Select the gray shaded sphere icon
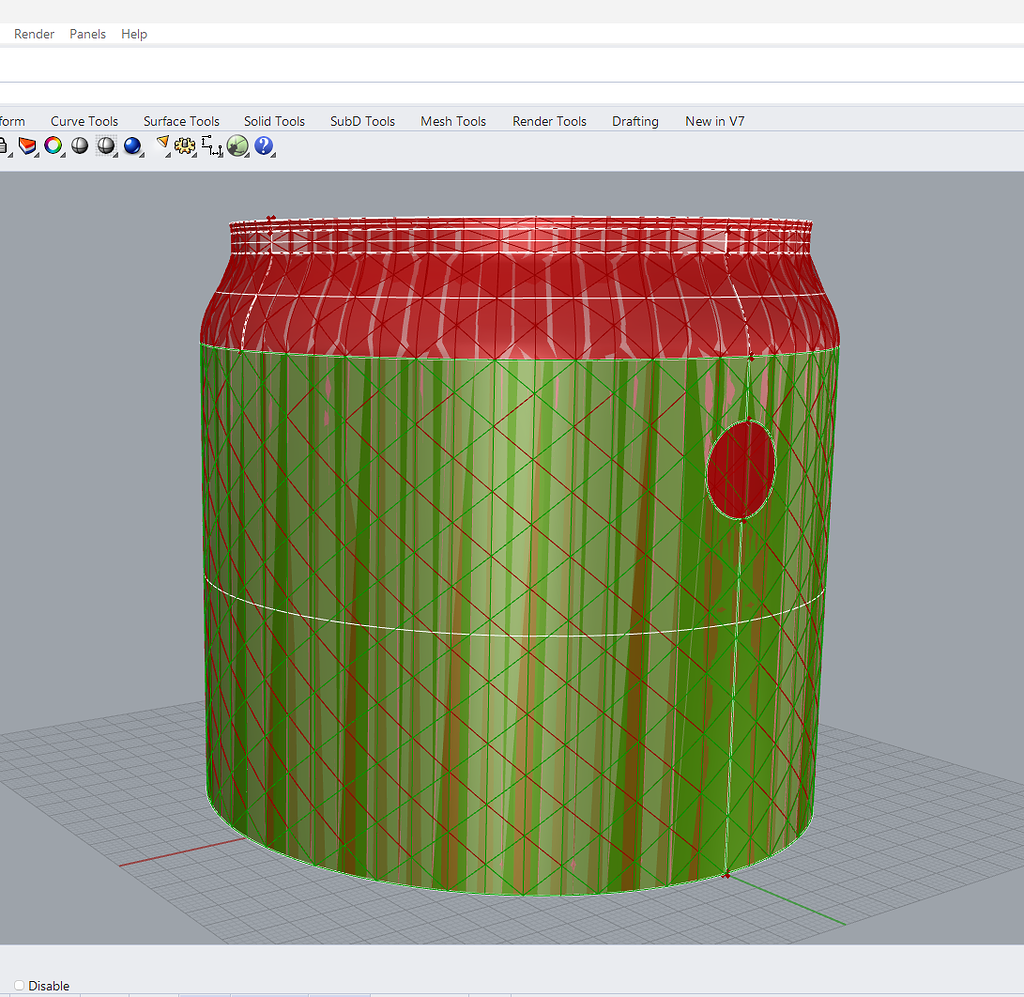 (79, 146)
